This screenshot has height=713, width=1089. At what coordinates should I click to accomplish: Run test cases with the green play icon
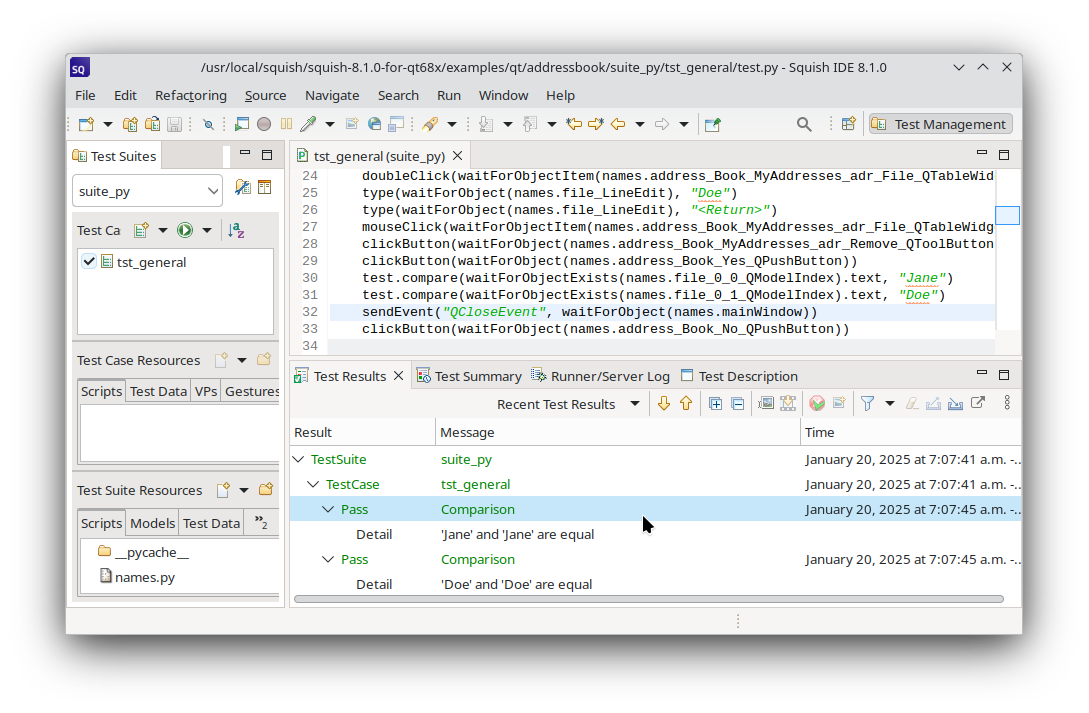pos(185,230)
